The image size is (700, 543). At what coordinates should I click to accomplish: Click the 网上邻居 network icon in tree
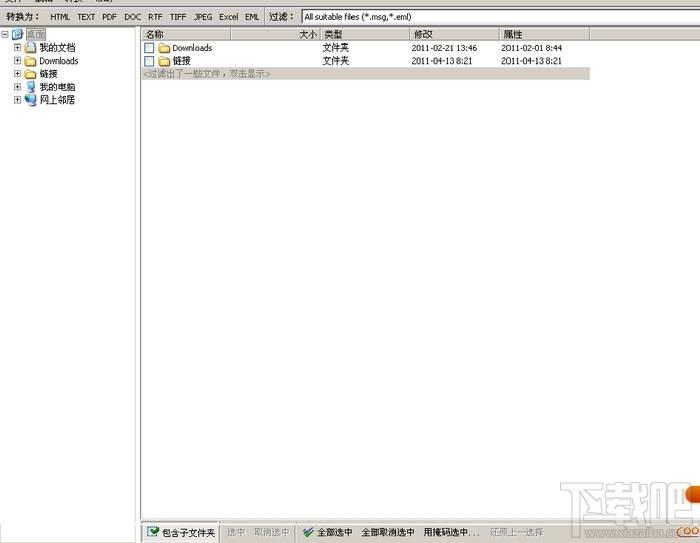(x=30, y=100)
